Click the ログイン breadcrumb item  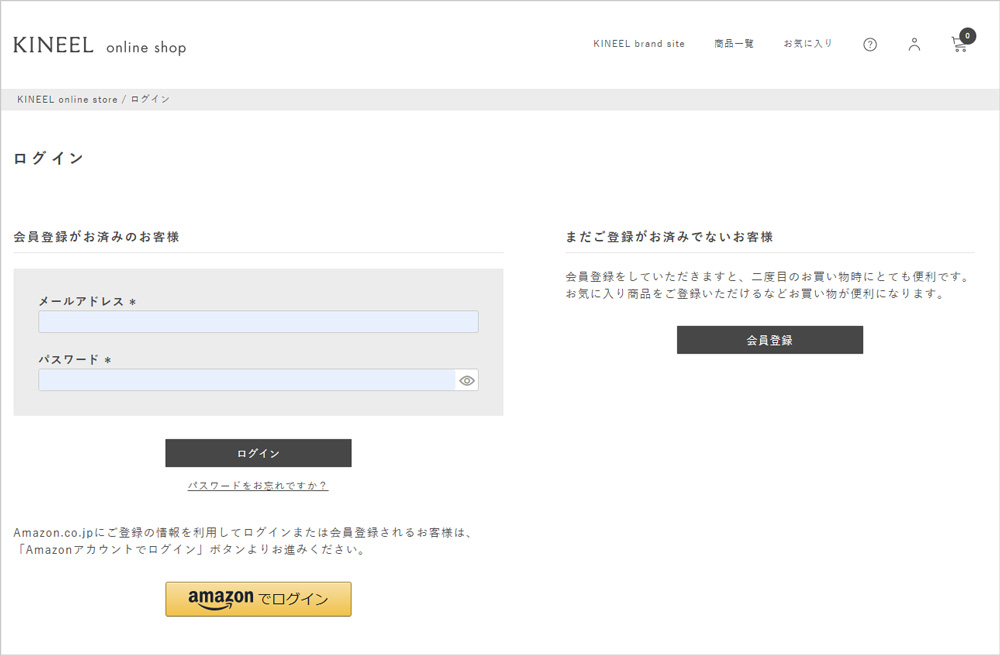150,100
